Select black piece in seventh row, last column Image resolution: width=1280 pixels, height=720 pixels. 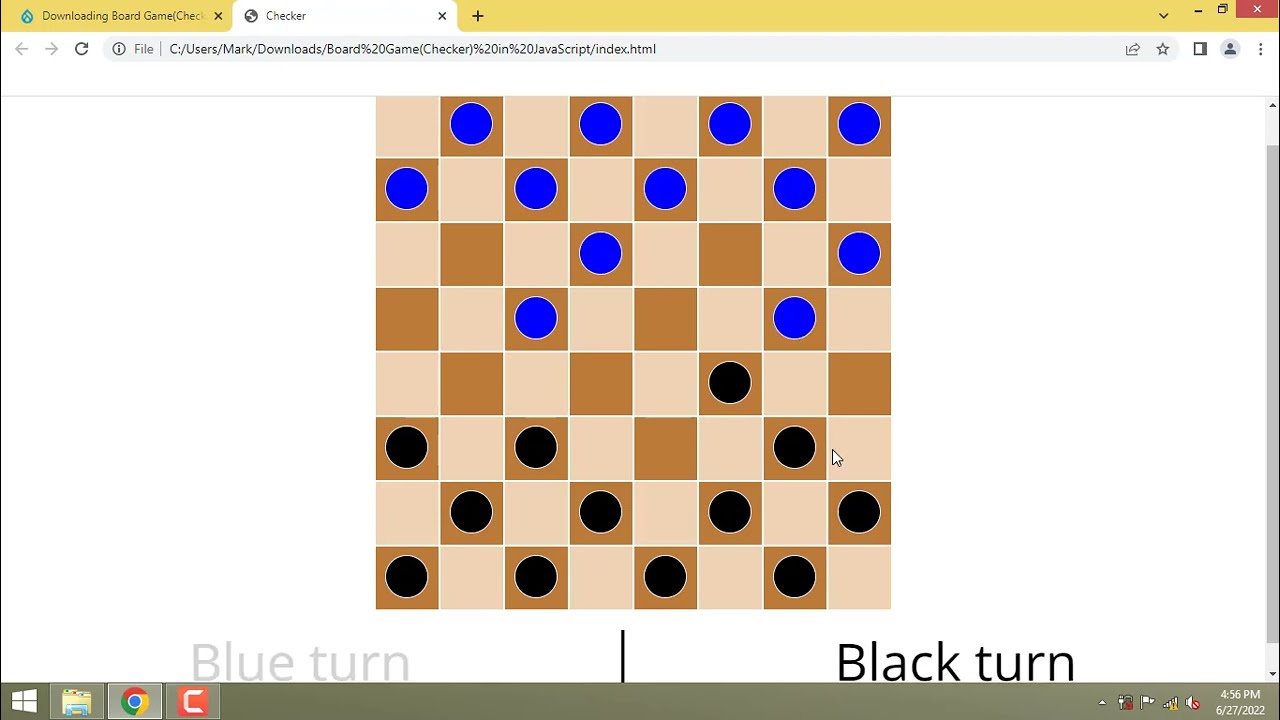point(859,512)
